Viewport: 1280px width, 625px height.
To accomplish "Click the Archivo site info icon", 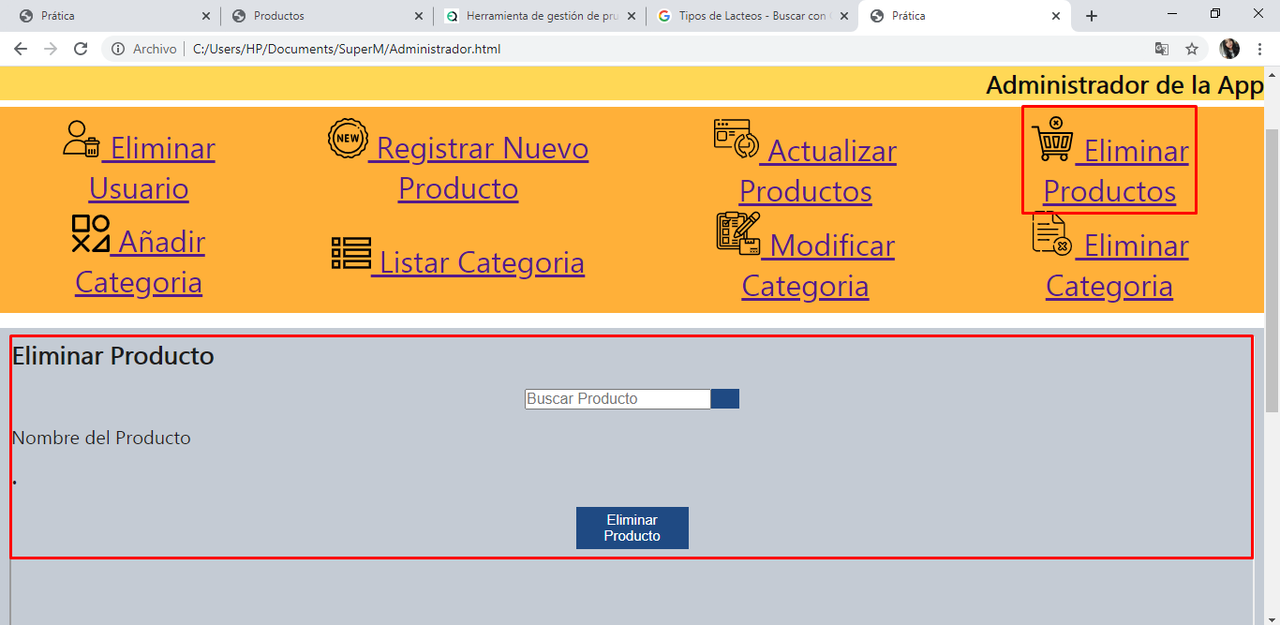I will click(x=118, y=49).
